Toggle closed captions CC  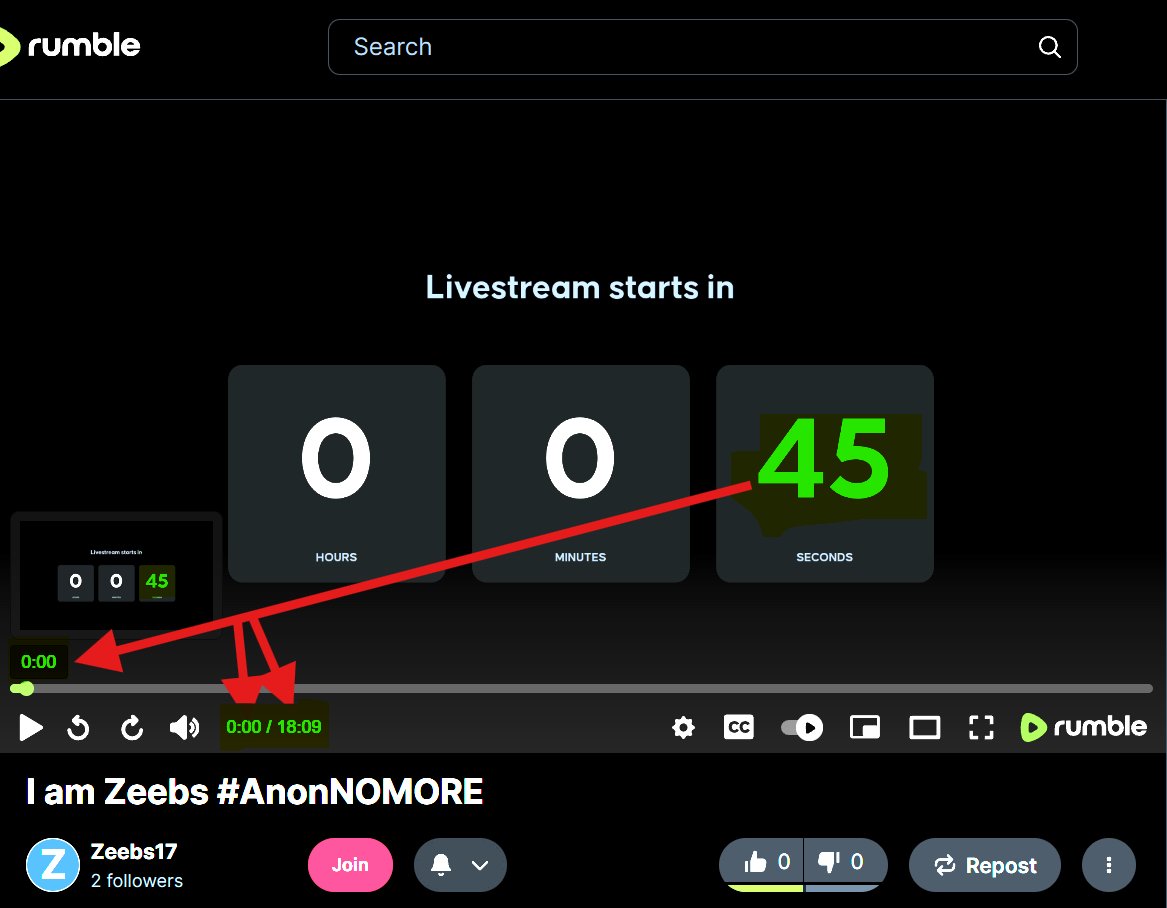pos(739,727)
